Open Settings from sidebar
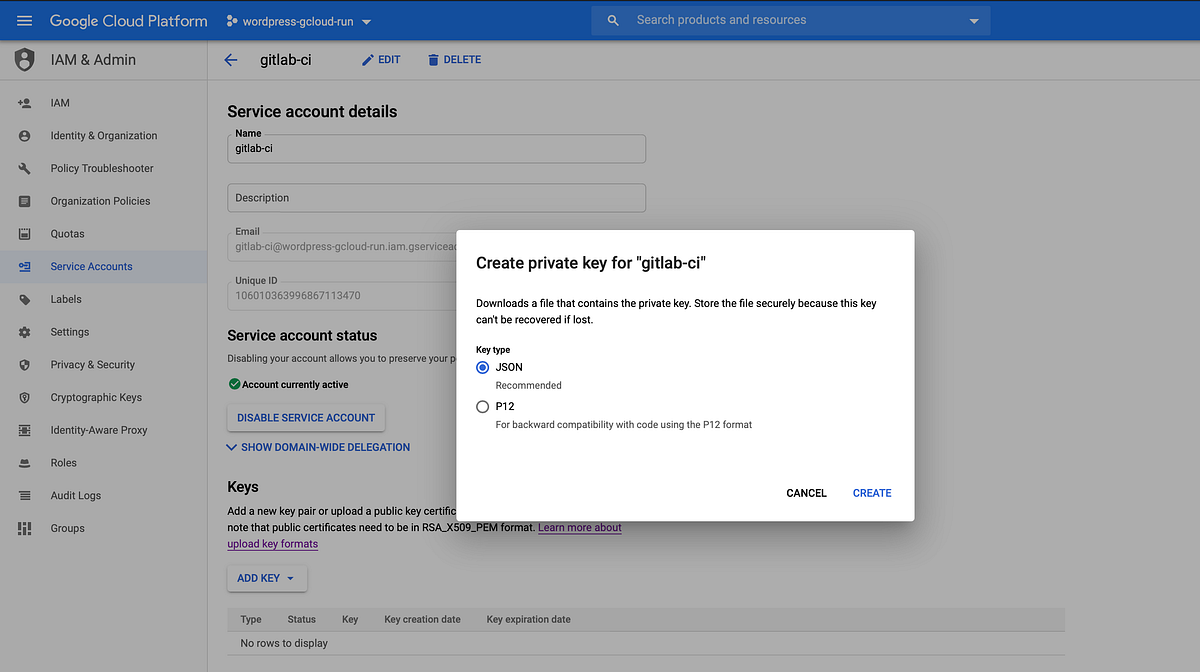The image size is (1200, 672). [103, 332]
